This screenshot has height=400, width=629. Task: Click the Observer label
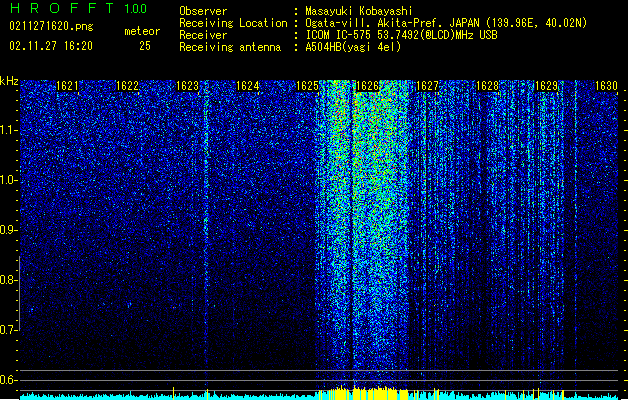(x=203, y=11)
